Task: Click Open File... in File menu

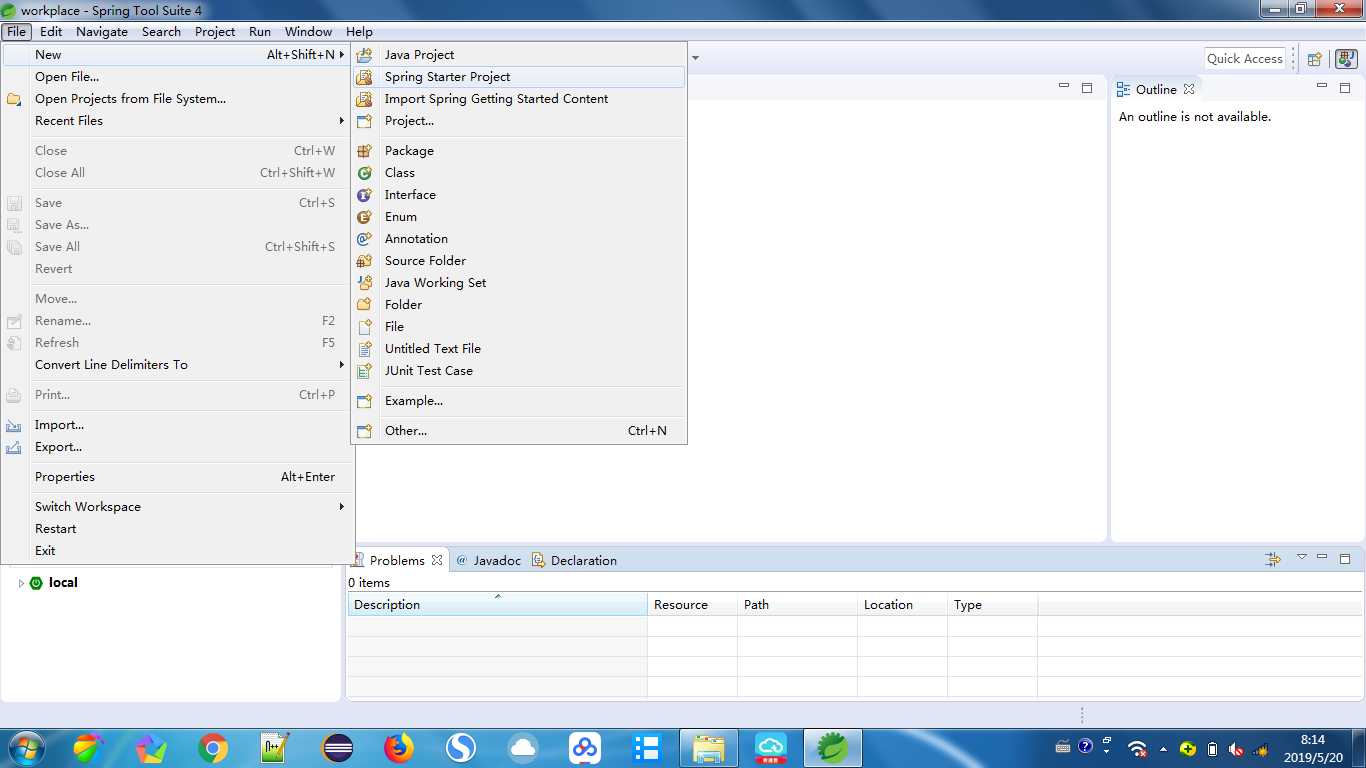Action: (176, 77)
